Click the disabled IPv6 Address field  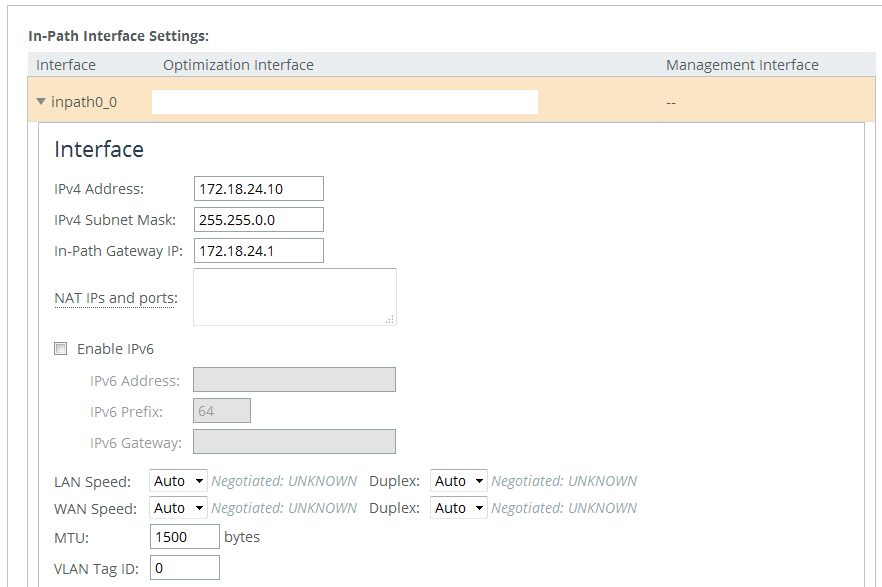294,380
